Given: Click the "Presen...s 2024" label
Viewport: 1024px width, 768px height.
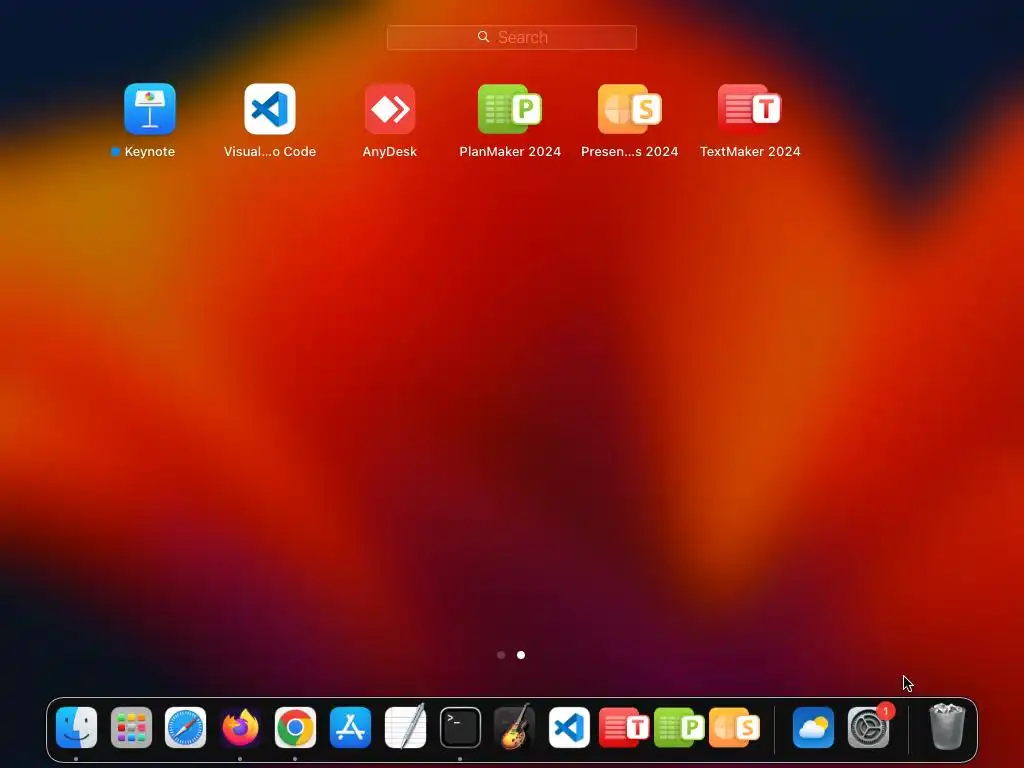Looking at the screenshot, I should pyautogui.click(x=630, y=152).
